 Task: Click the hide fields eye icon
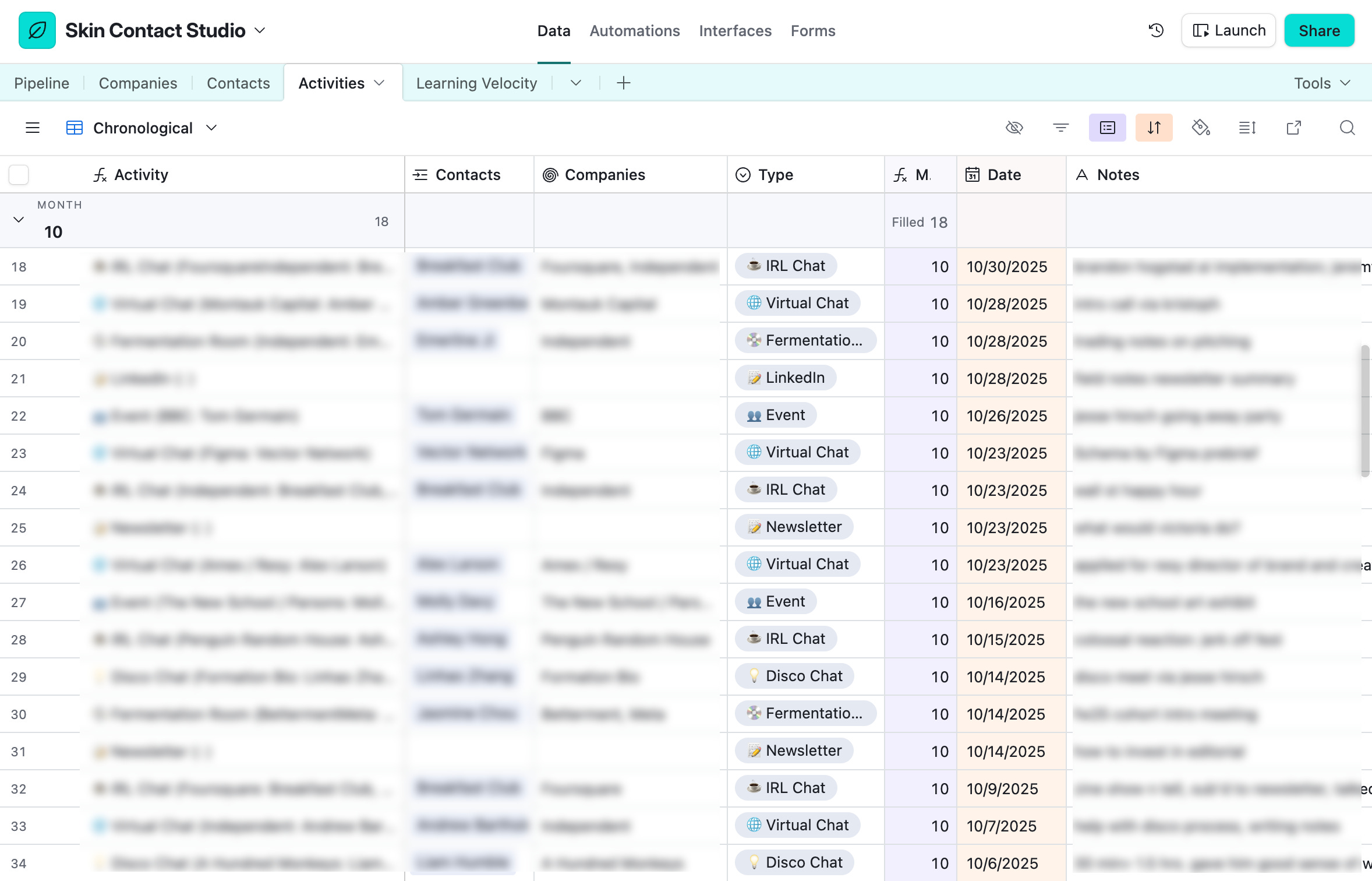(x=1014, y=128)
